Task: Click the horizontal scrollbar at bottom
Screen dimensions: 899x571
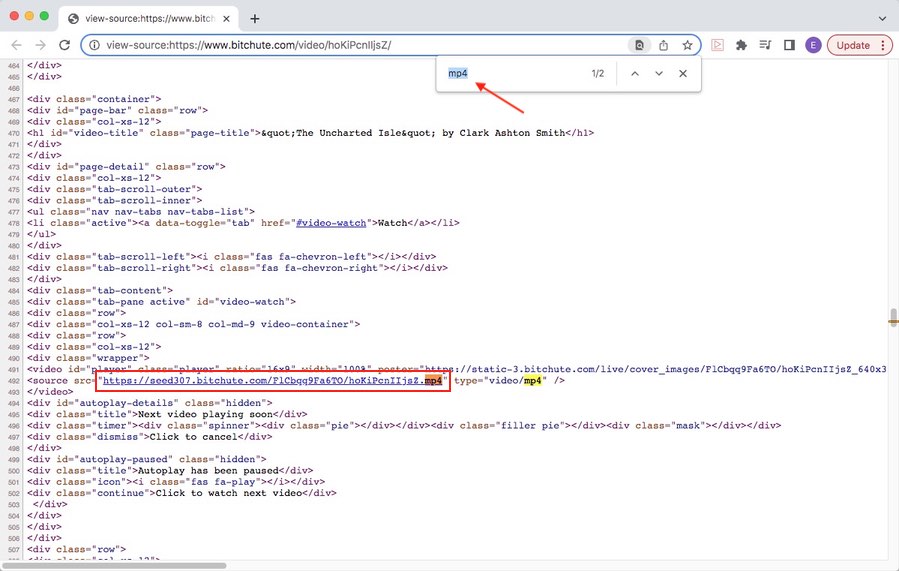Action: click(x=115, y=565)
